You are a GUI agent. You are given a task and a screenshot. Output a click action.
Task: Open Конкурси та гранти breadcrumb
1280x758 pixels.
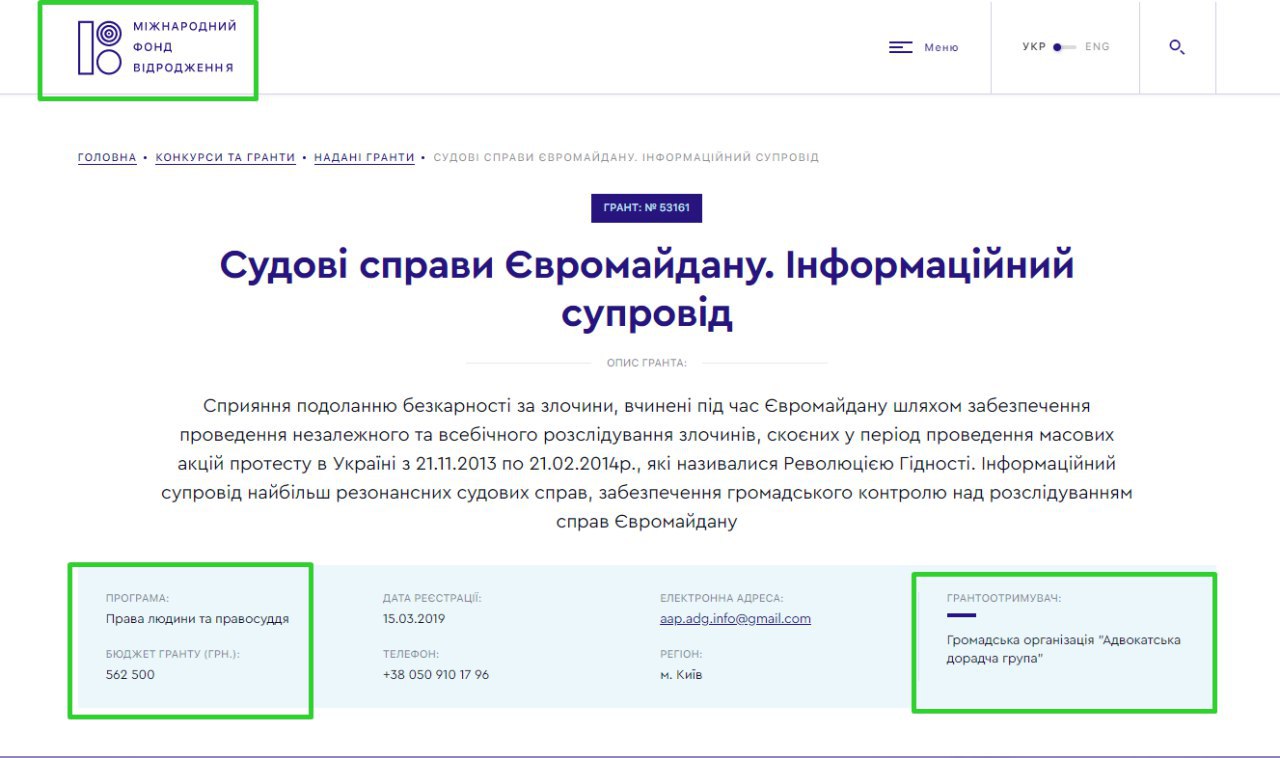[225, 158]
